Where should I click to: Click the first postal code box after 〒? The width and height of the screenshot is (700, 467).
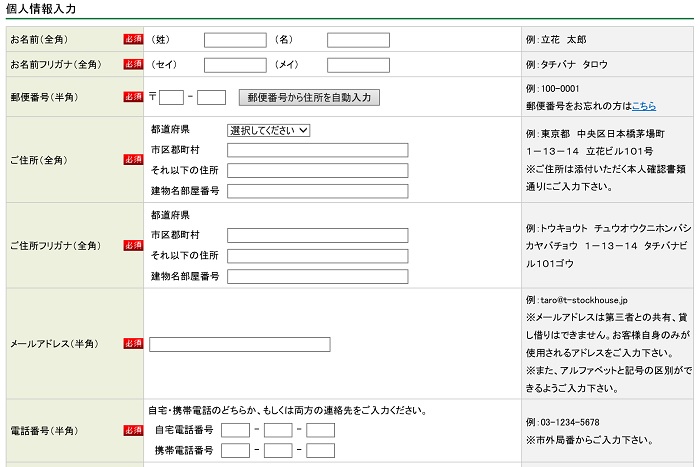point(171,97)
